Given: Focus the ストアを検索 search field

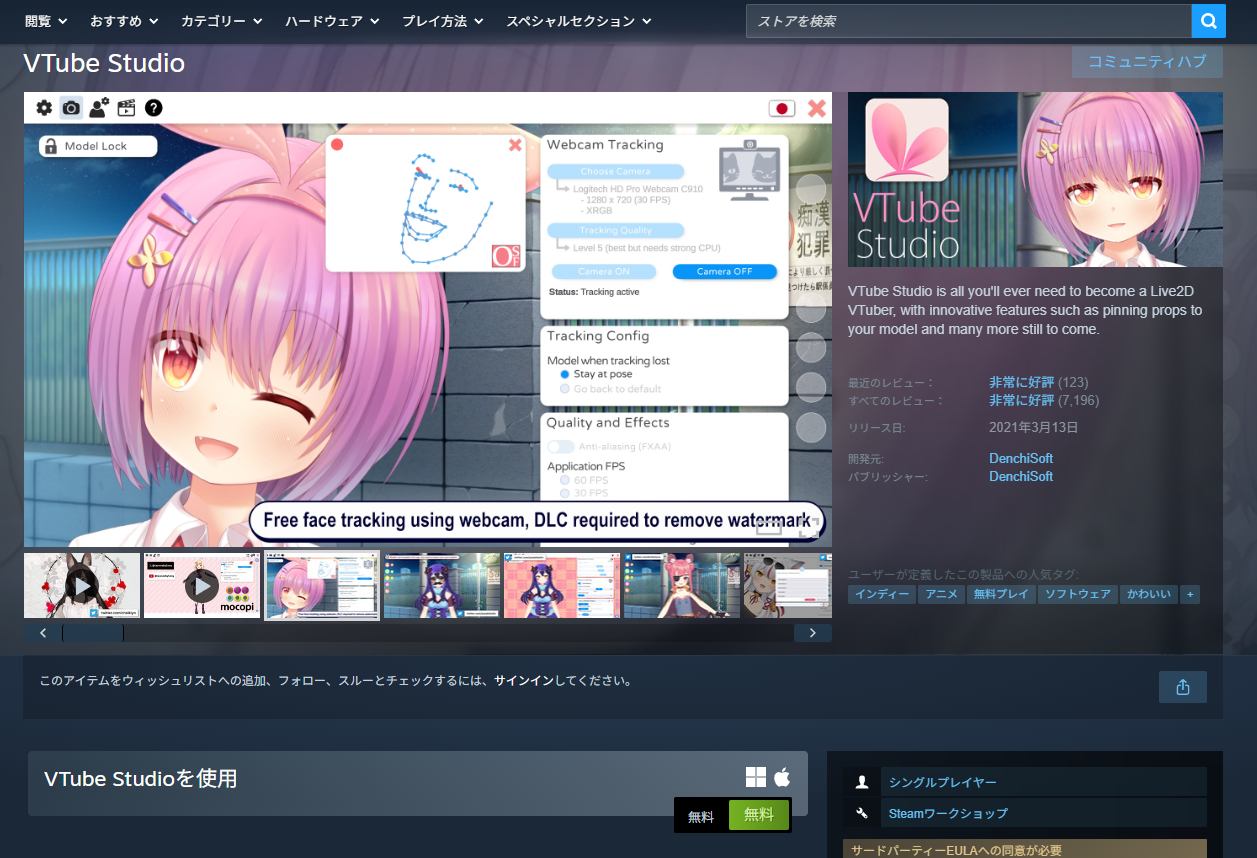Looking at the screenshot, I should click(x=968, y=20).
